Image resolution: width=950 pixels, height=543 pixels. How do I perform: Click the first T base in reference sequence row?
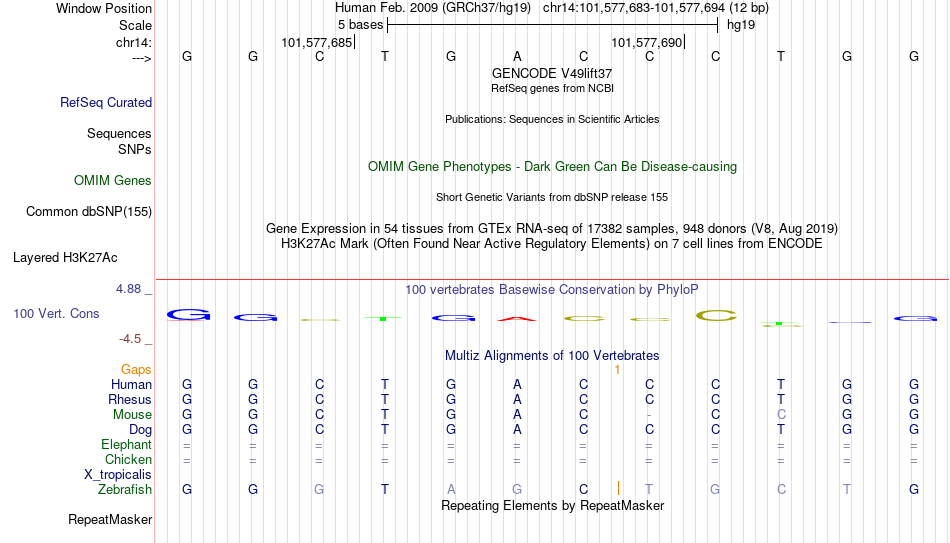click(385, 56)
